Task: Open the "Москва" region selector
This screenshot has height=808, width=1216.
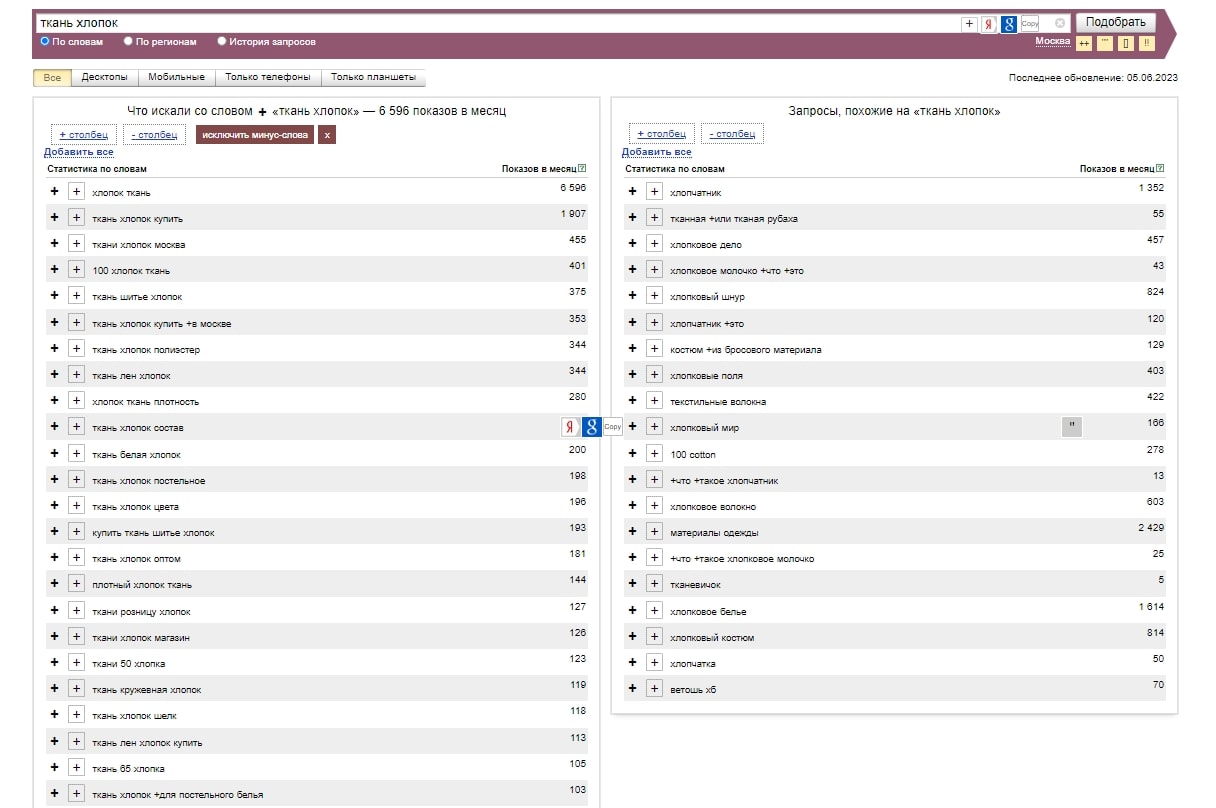Action: [x=1052, y=41]
